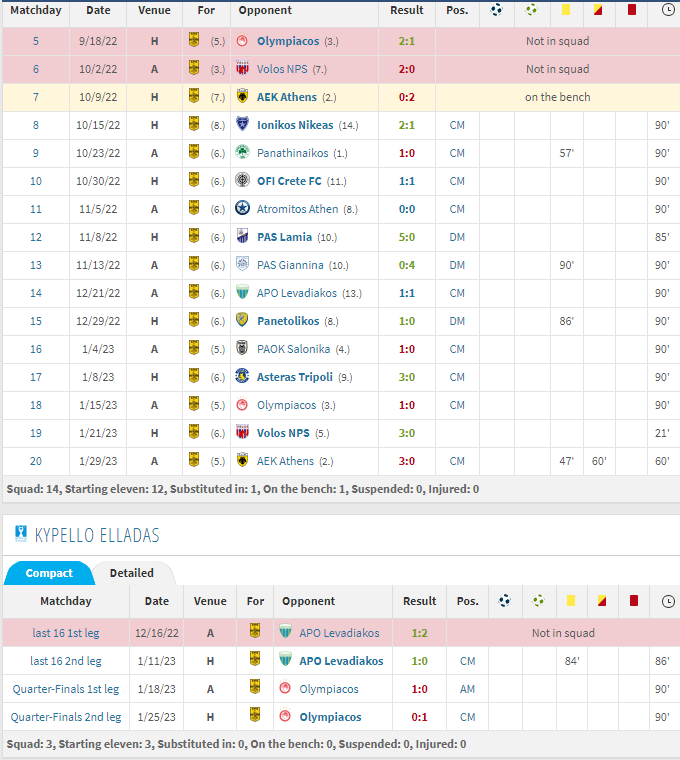680x760 pixels.
Task: Open matchday 16 link
Action: 36,349
